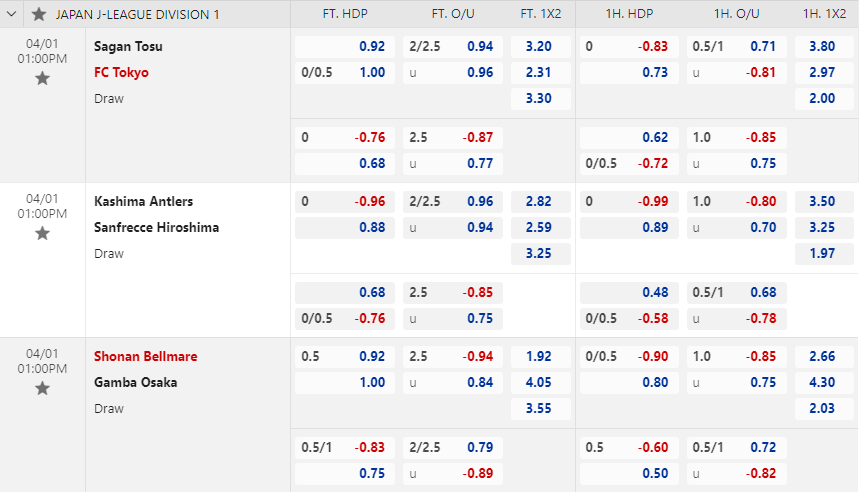Collapse the Japan J-League Division 1 section

12,14
